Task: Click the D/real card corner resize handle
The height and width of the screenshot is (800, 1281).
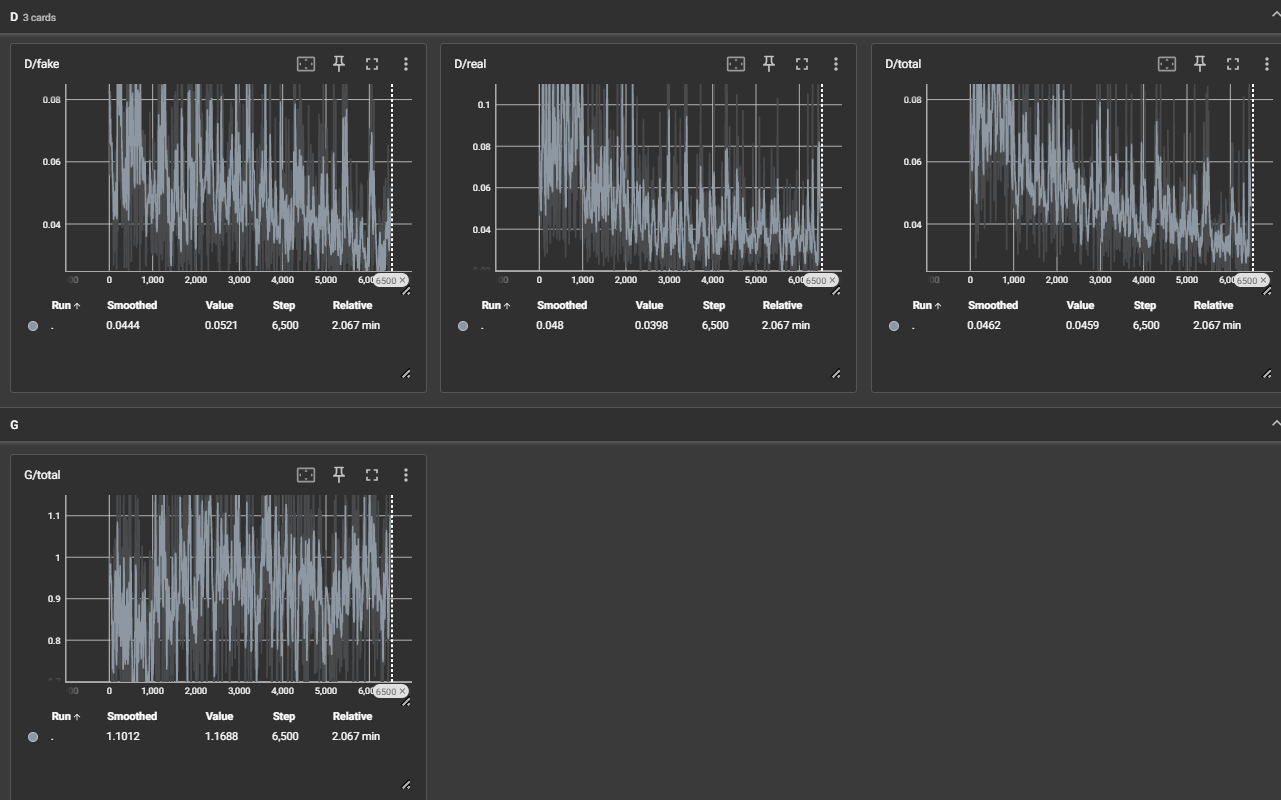Action: click(836, 374)
